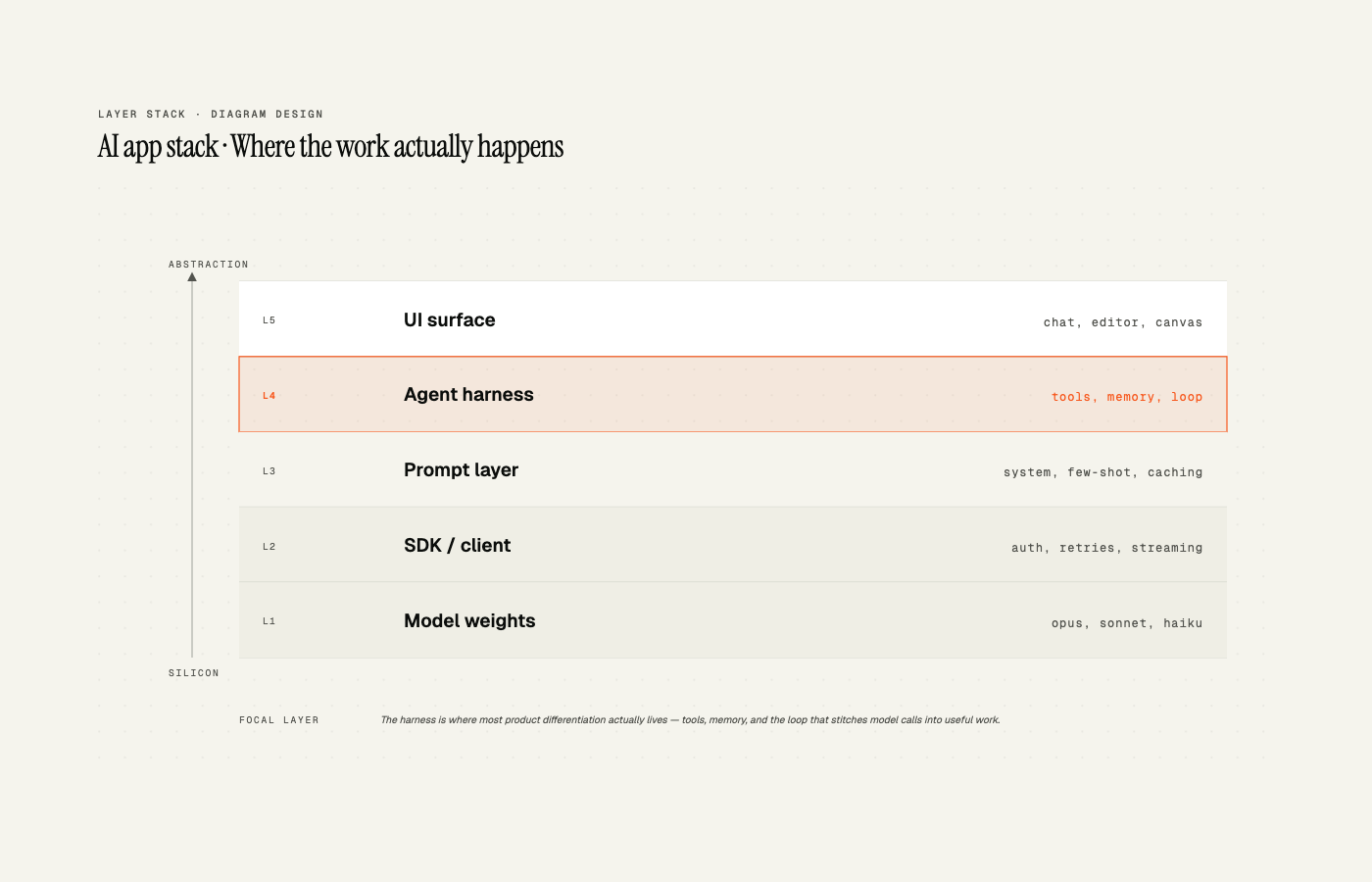Click the UI surface layer title

tap(450, 320)
